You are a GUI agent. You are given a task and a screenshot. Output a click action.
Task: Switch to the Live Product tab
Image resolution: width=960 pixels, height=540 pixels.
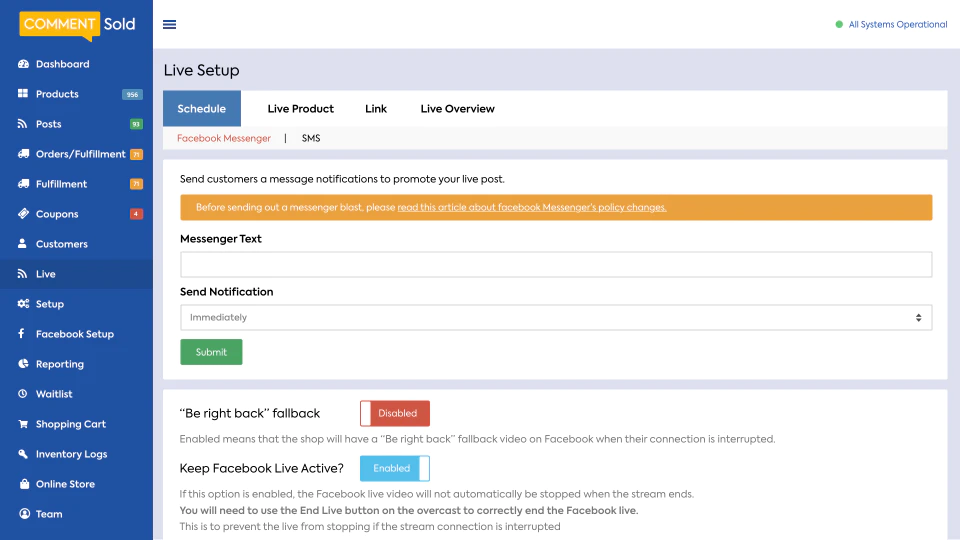pyautogui.click(x=301, y=108)
